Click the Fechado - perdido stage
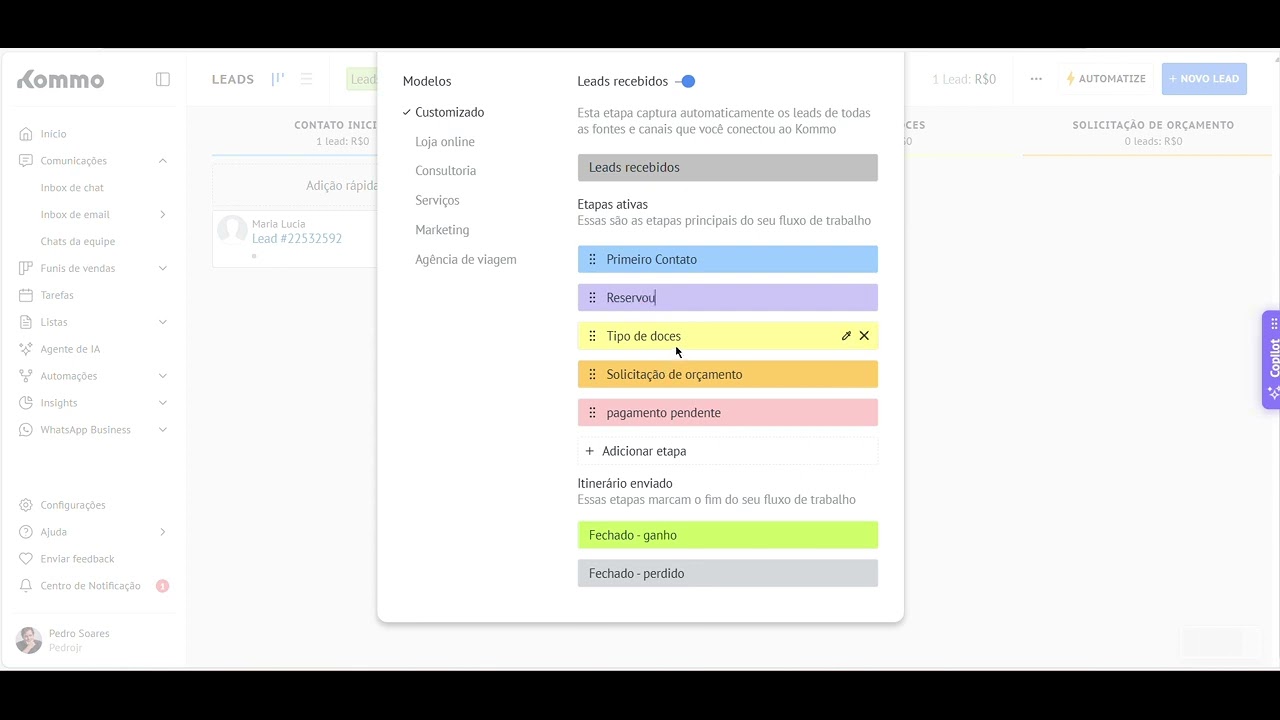The image size is (1280, 720). [728, 573]
